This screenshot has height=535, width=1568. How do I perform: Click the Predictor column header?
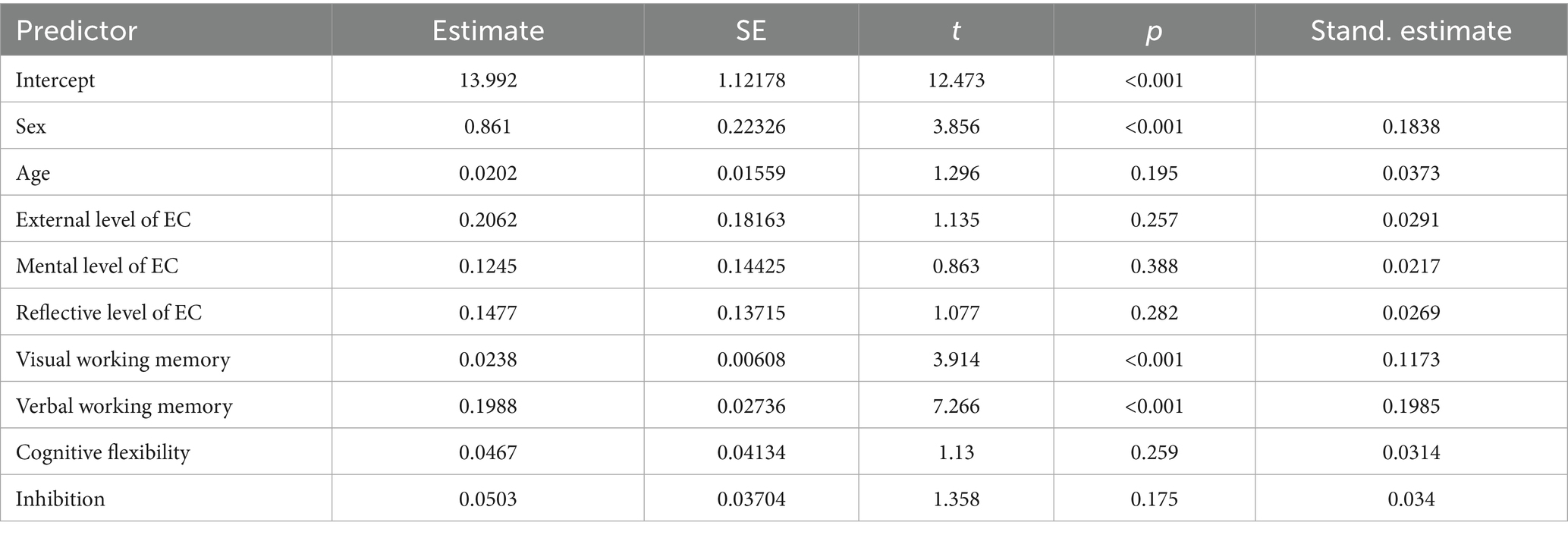point(77,30)
